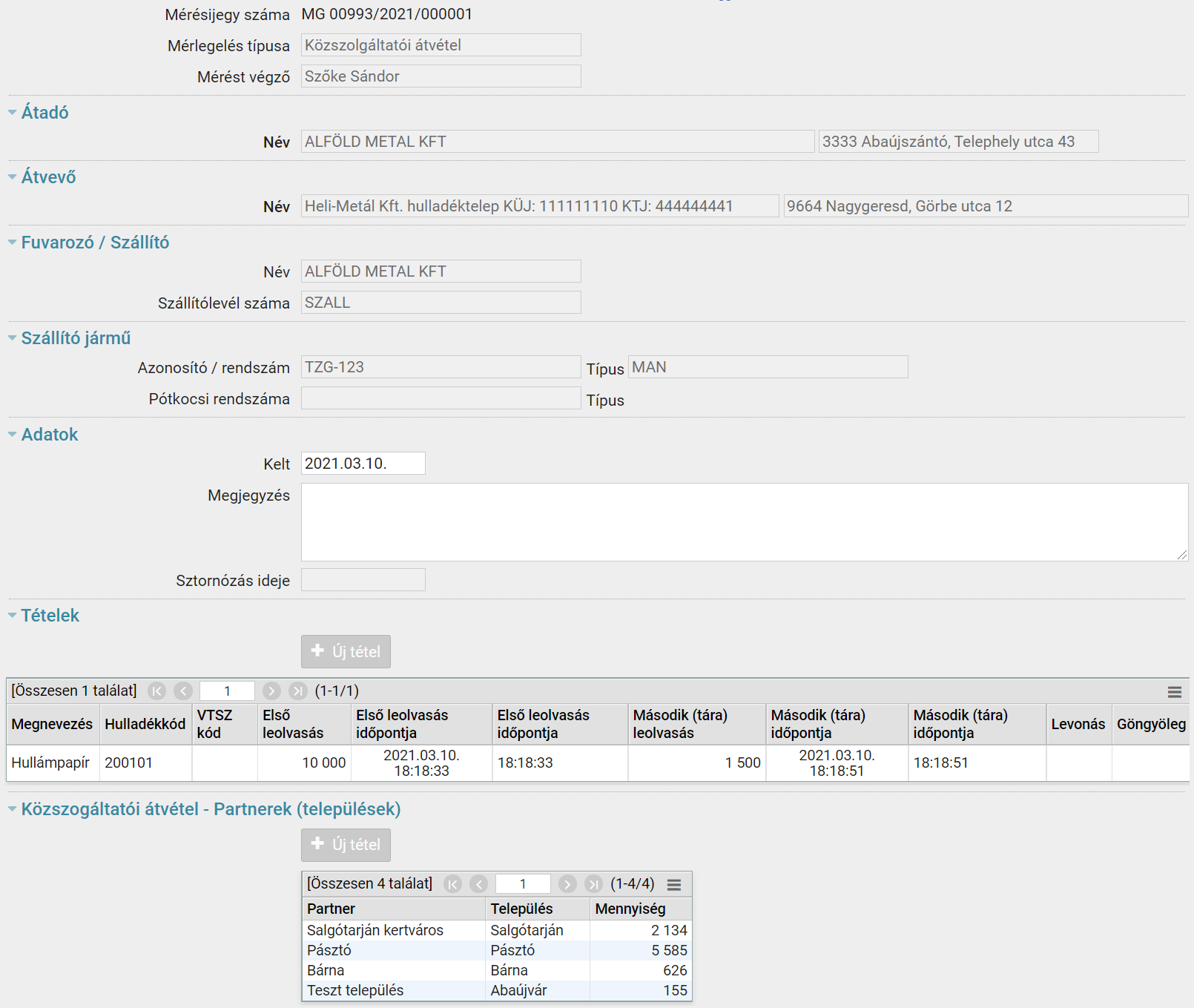The height and width of the screenshot is (1008, 1194).
Task: Collapse the Adatok section
Action: point(13,435)
